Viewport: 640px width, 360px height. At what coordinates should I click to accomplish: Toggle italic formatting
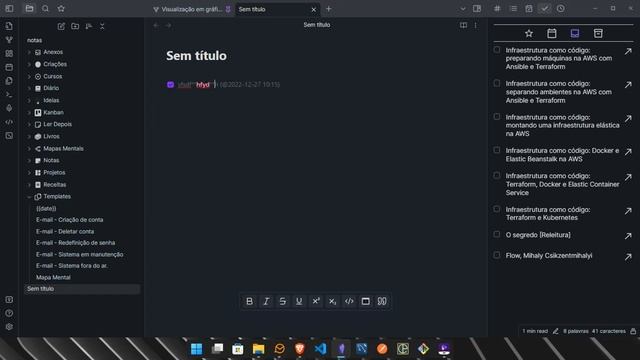(266, 301)
